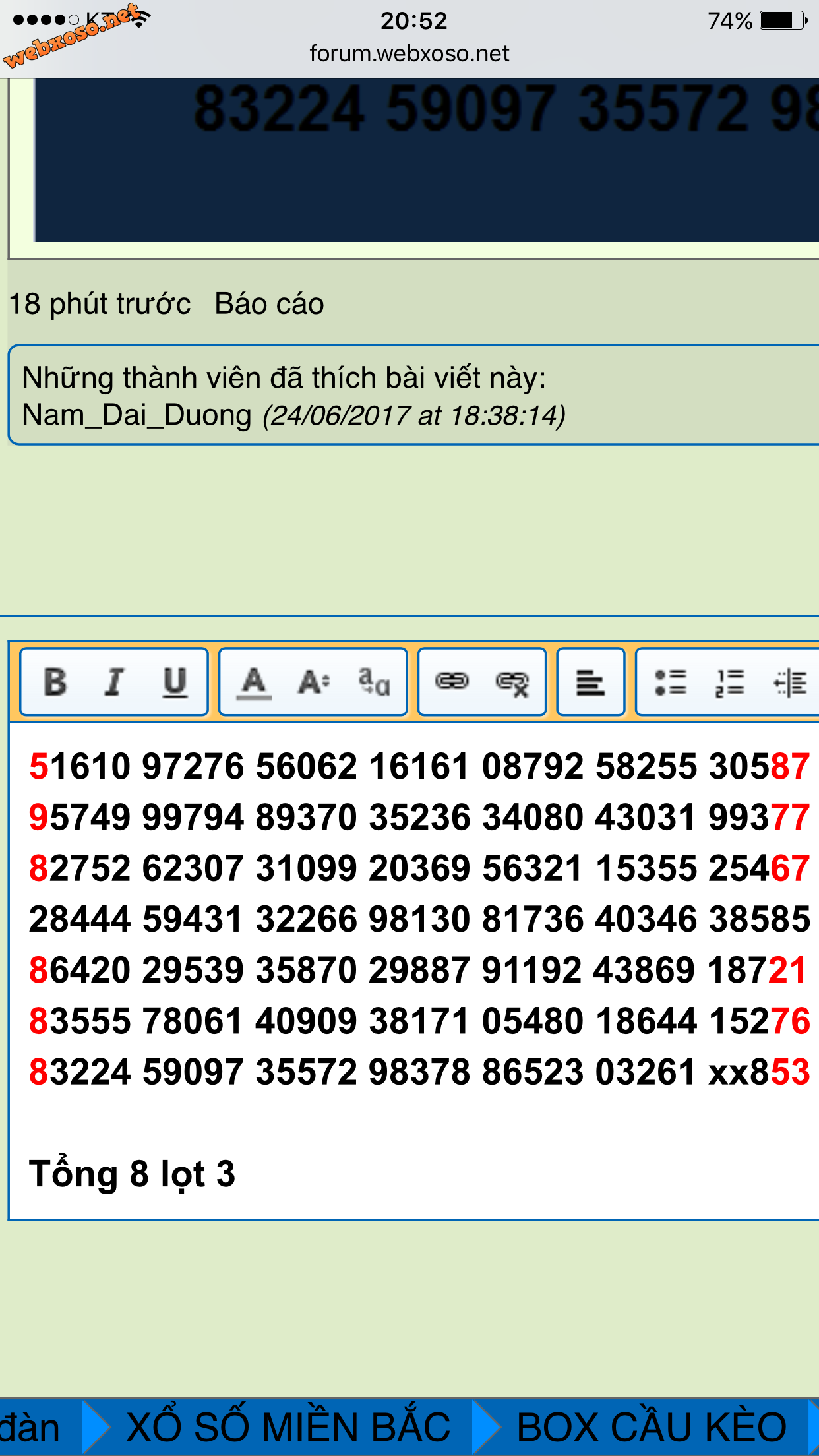
Task: Toggle underline formatting in editor
Action: point(175,682)
